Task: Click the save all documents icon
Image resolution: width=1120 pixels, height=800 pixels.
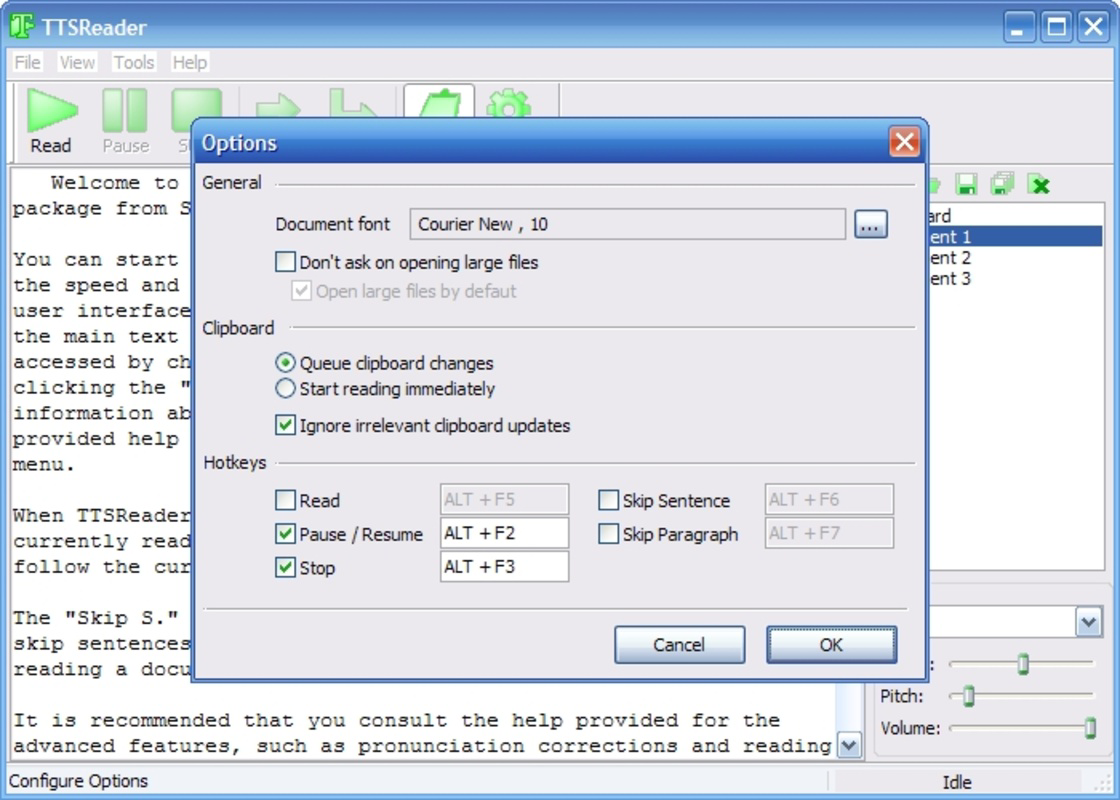Action: coord(1002,185)
